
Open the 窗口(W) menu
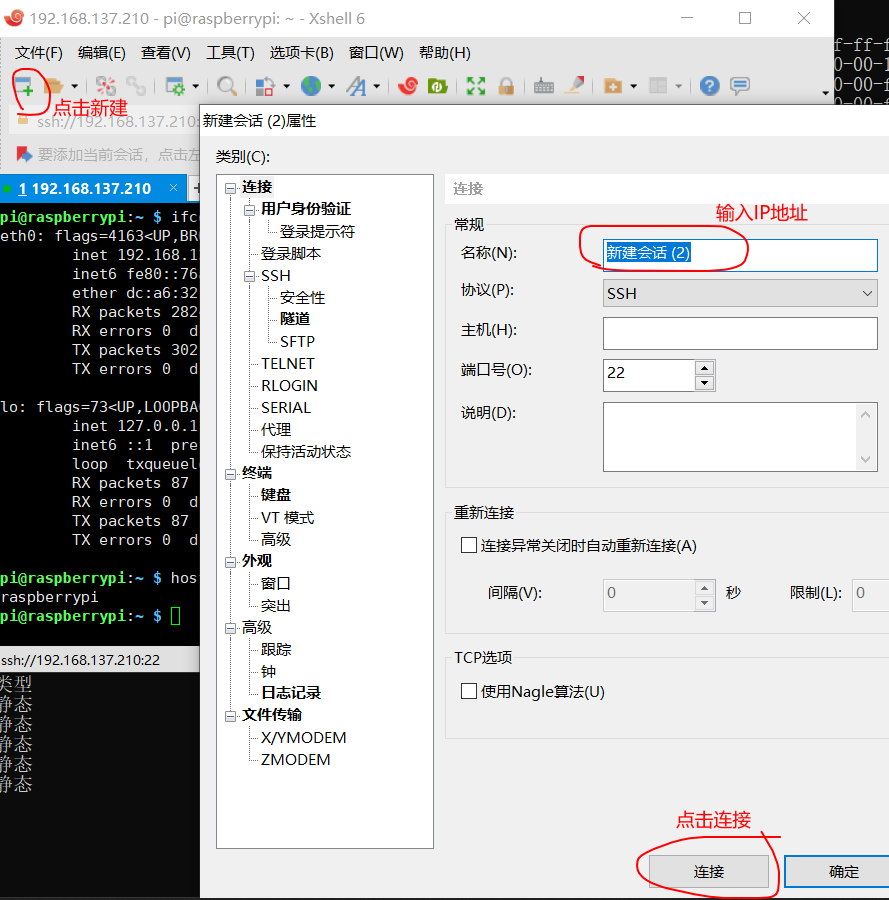click(x=376, y=53)
